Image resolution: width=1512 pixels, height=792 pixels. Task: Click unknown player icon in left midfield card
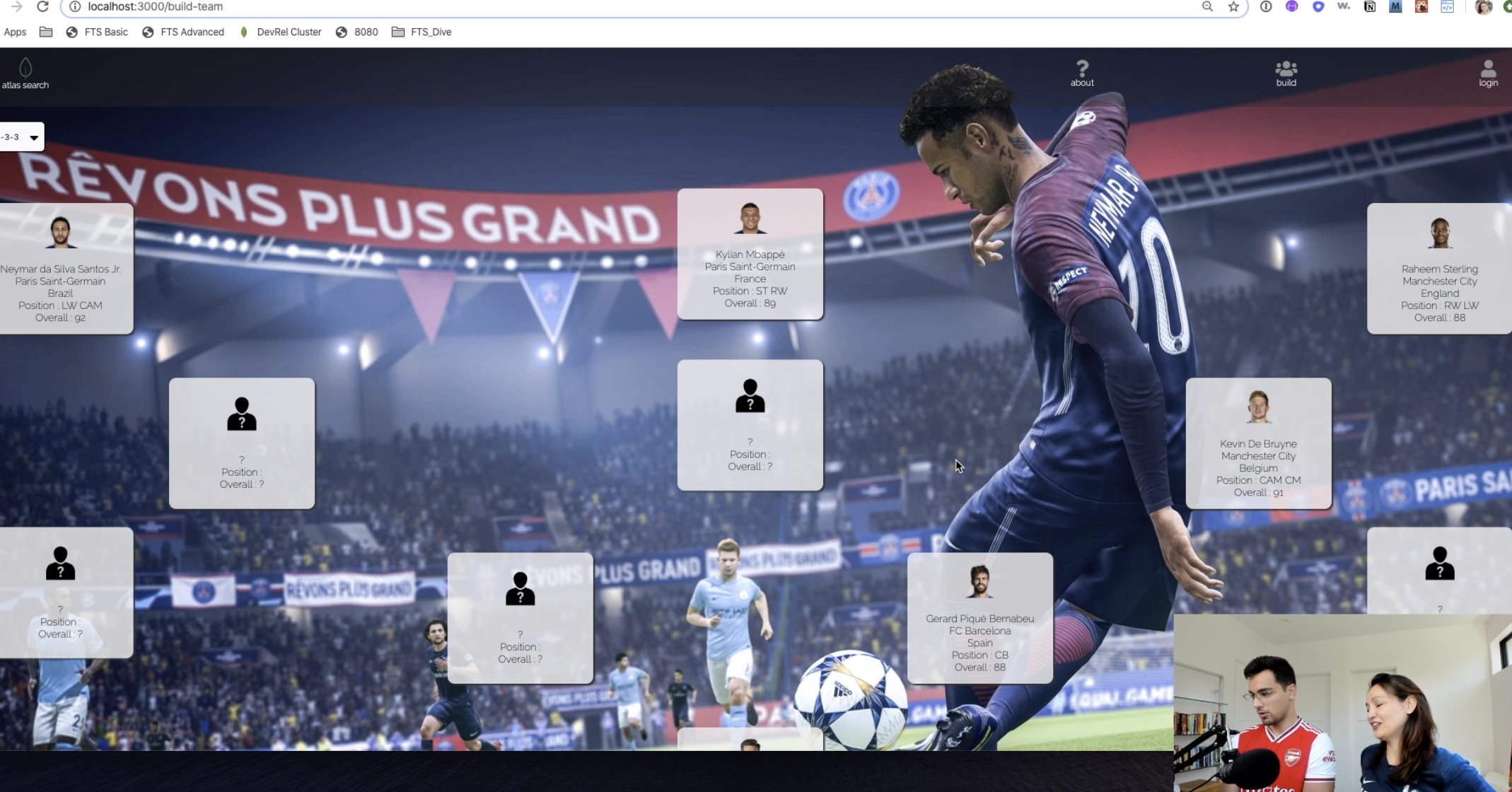point(242,414)
